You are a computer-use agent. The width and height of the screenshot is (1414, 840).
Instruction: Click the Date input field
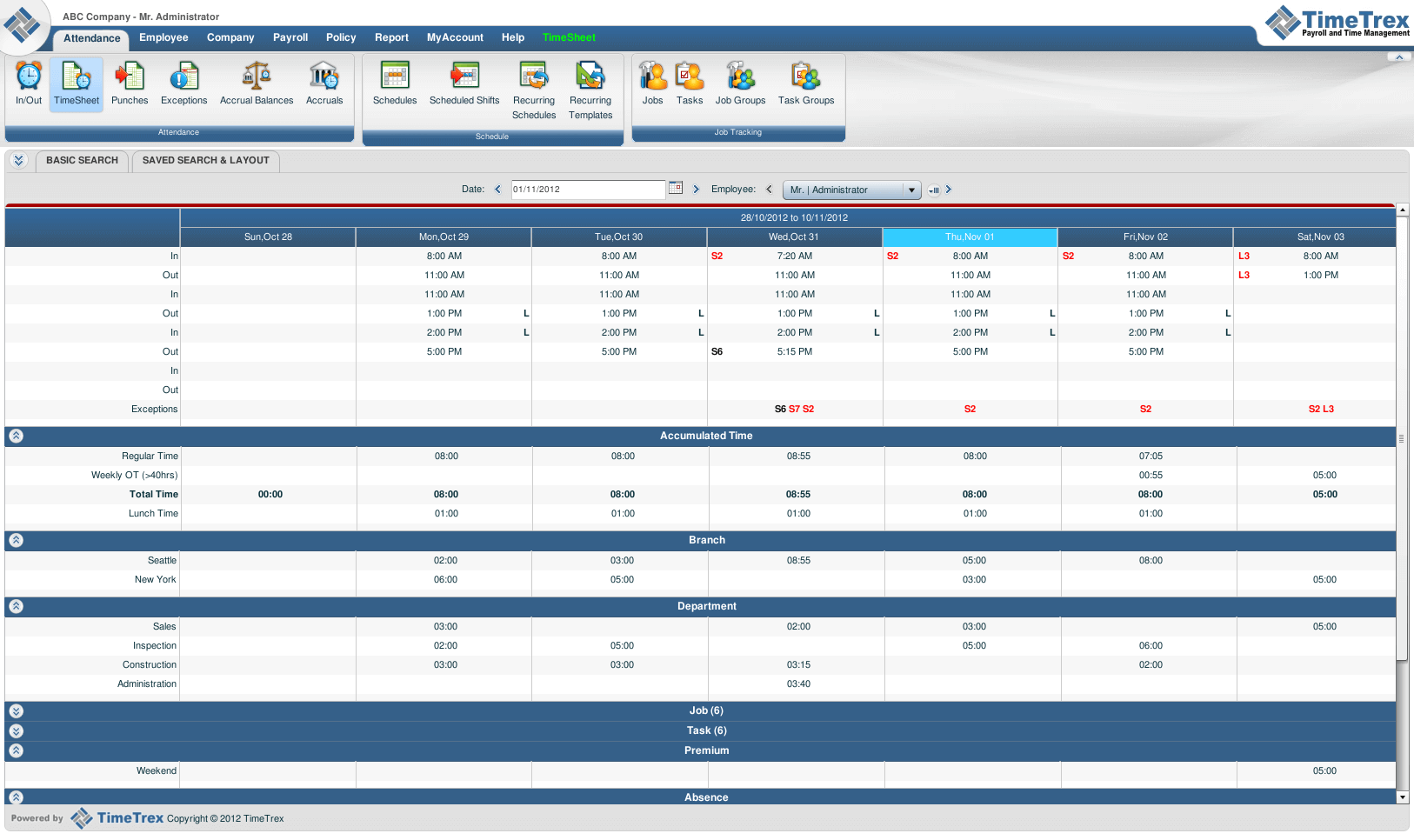588,190
